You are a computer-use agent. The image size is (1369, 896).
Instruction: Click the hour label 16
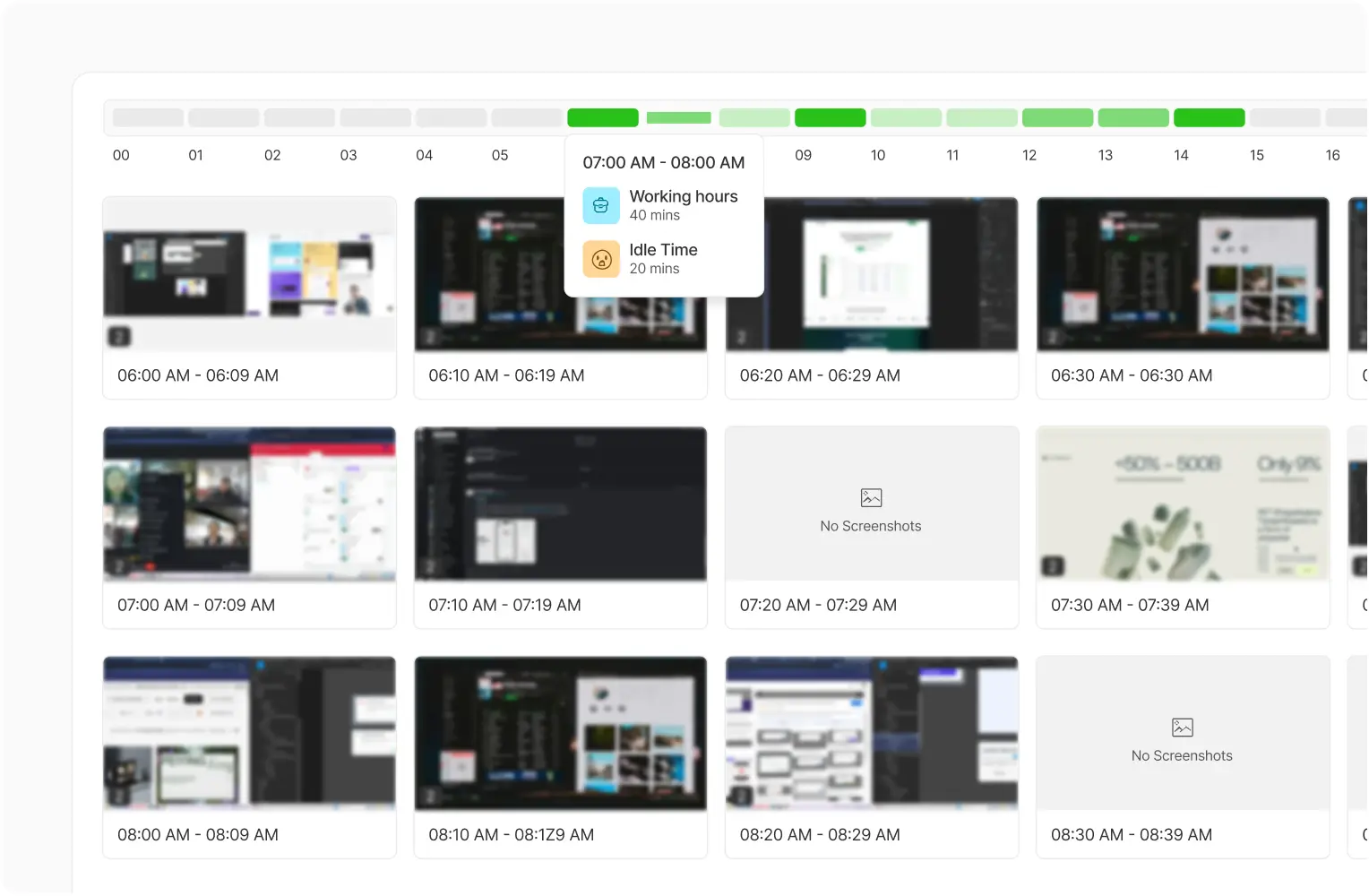[x=1333, y=155]
